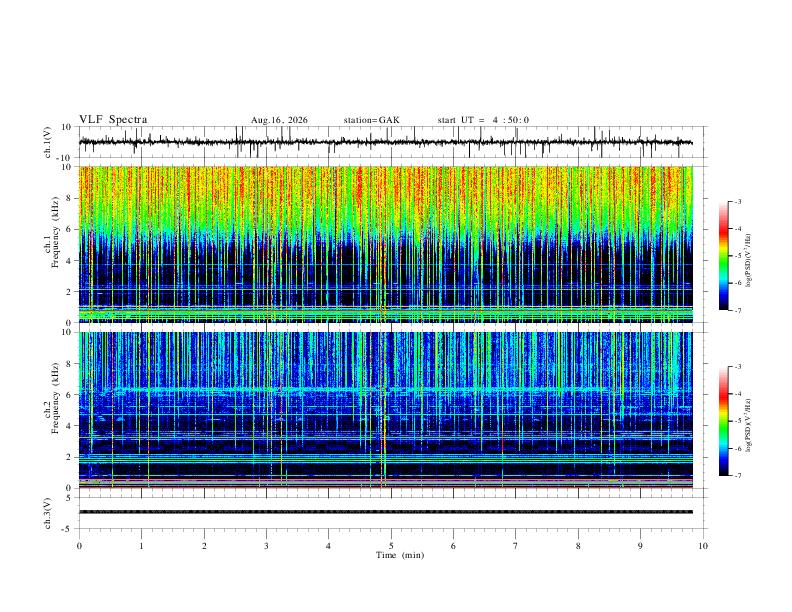Screen dimensions: 792x612
Task: Click the 6 kHz horizontal band in ch.2
Action: pos(385,390)
